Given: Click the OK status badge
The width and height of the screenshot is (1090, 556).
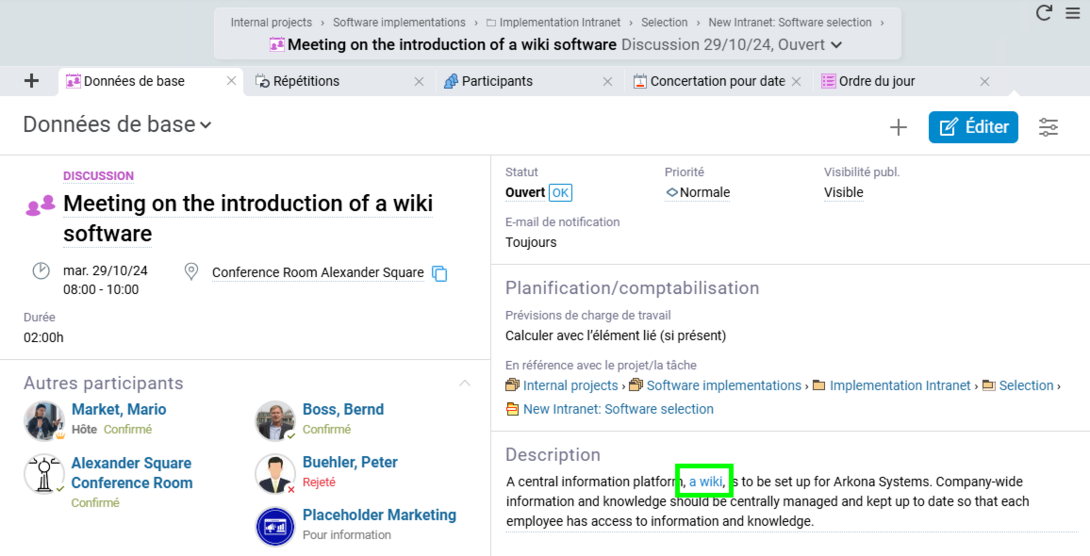Looking at the screenshot, I should pyautogui.click(x=560, y=193).
